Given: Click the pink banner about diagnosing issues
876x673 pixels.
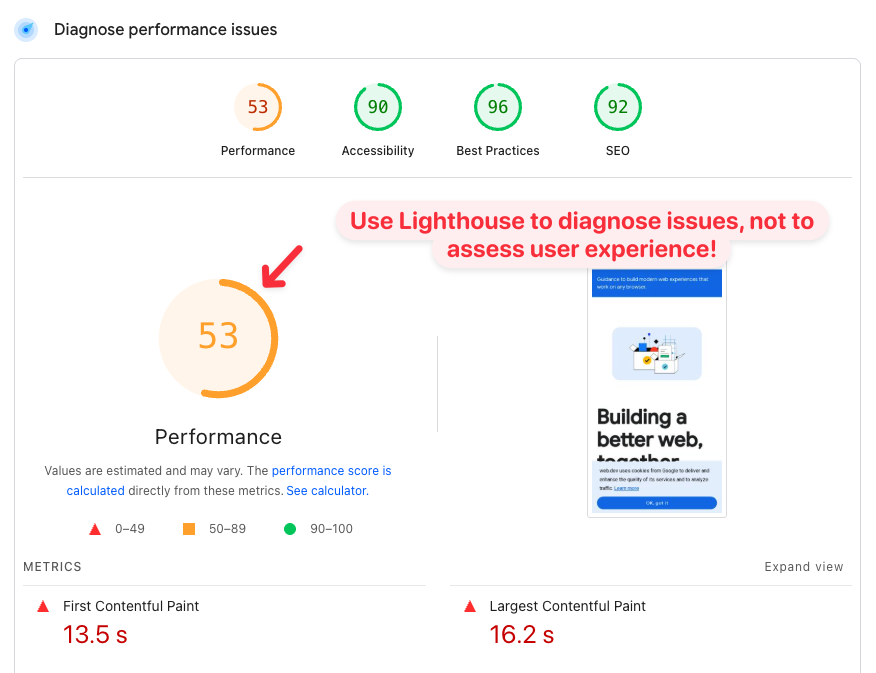Looking at the screenshot, I should click(583, 236).
